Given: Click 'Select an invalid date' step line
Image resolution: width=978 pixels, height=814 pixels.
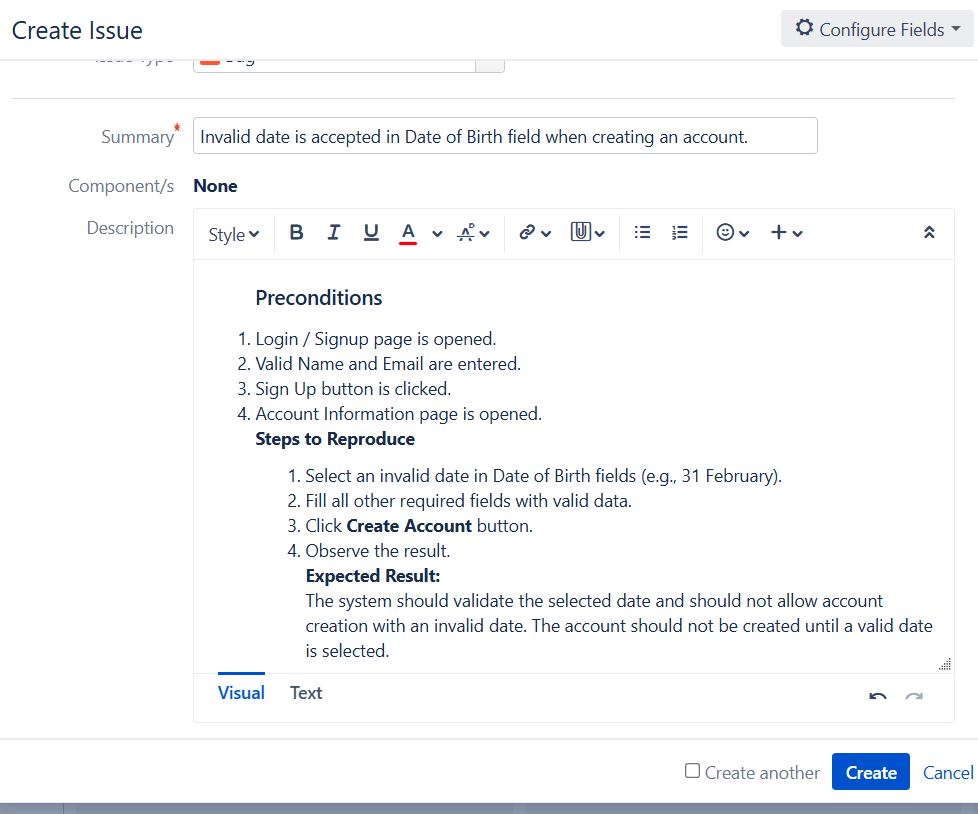Looking at the screenshot, I should point(543,476).
